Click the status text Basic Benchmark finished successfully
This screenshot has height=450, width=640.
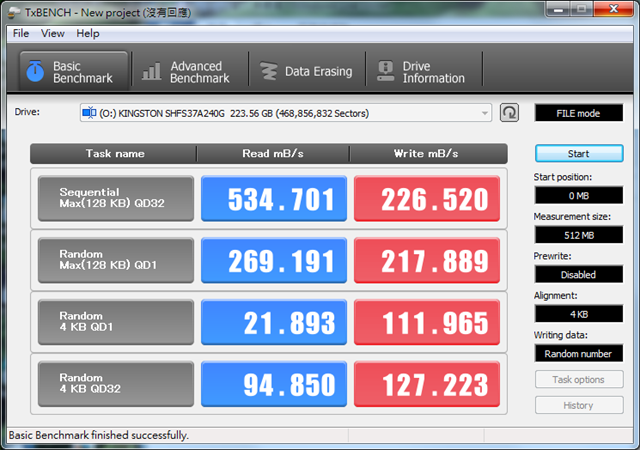coord(98,435)
